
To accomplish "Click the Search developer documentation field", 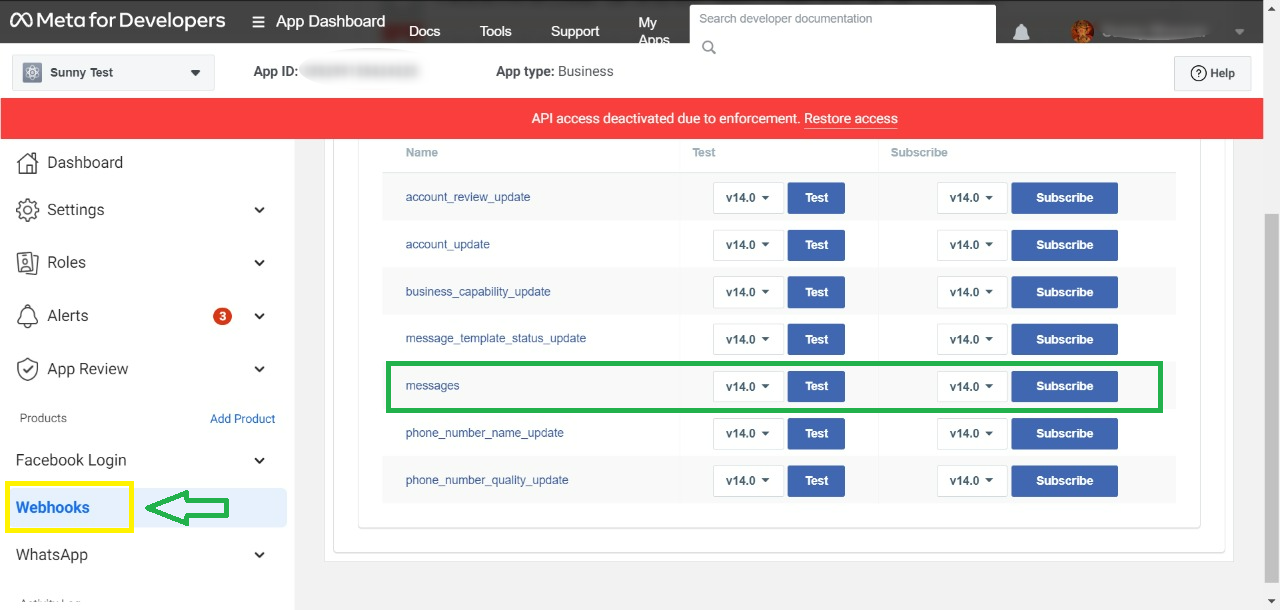I will 842,19.
